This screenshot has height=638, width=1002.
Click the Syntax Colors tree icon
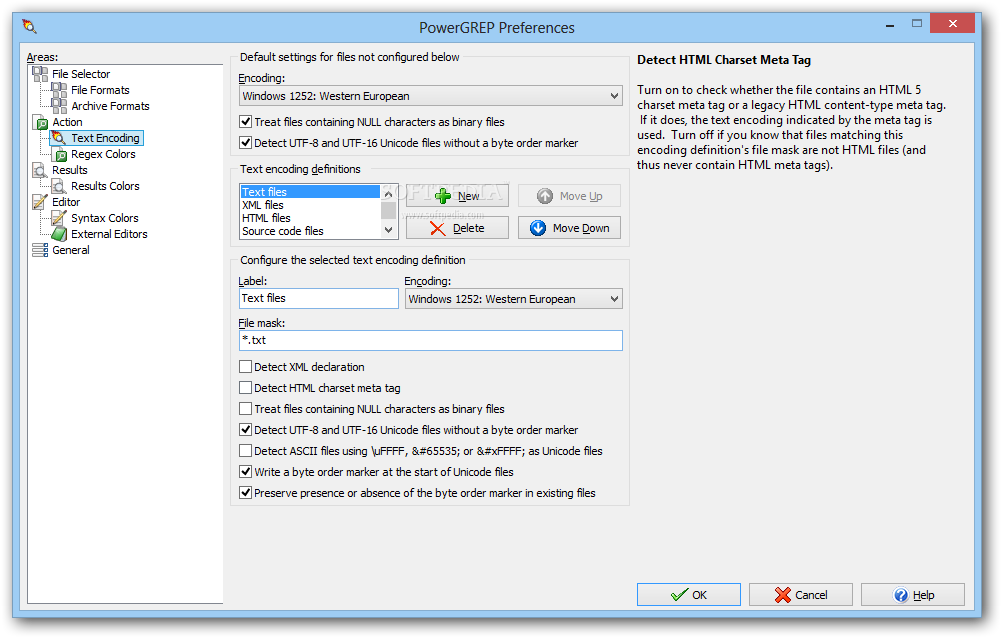[x=59, y=218]
